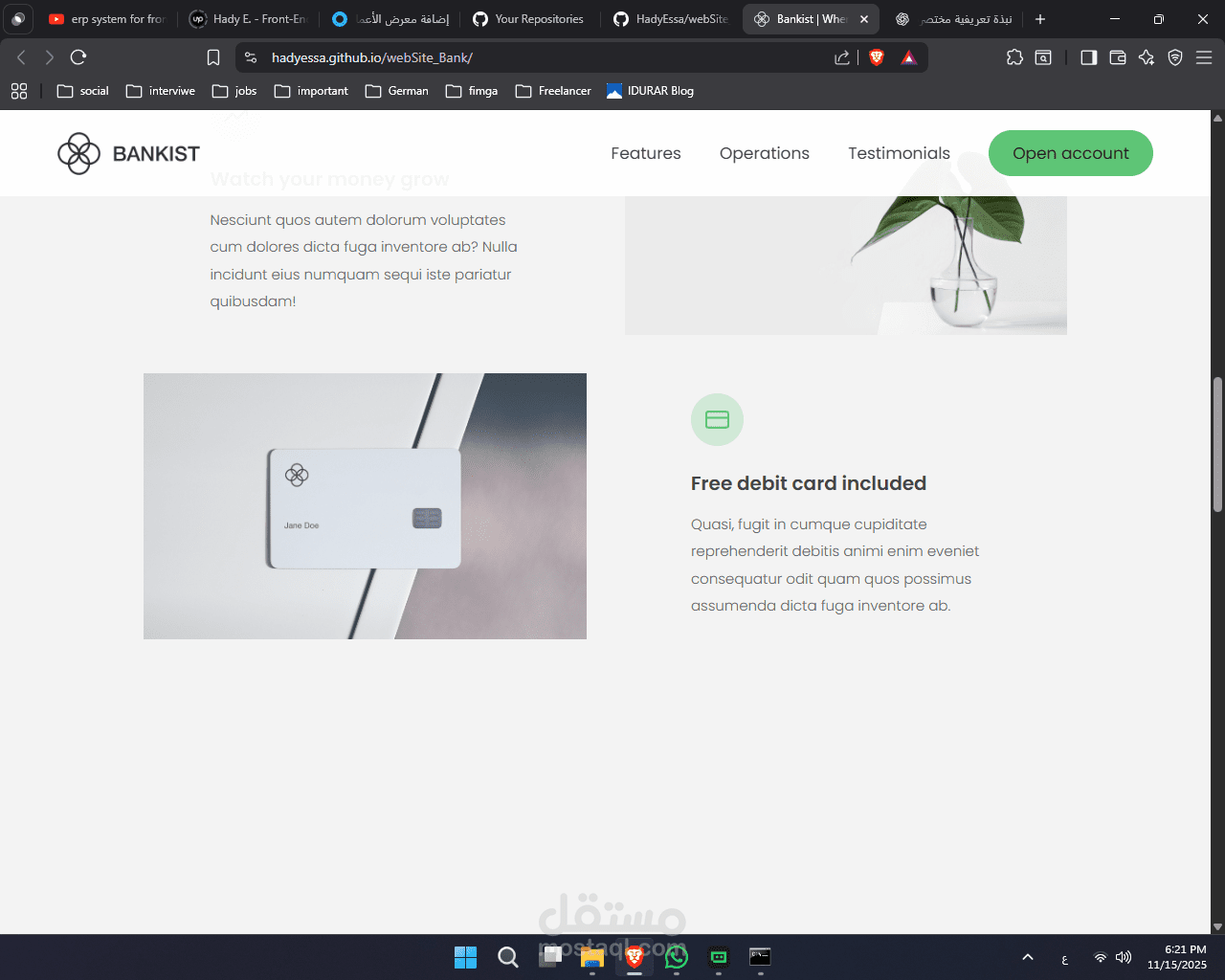
Task: Open the tab groups grid icon
Action: coord(19,91)
